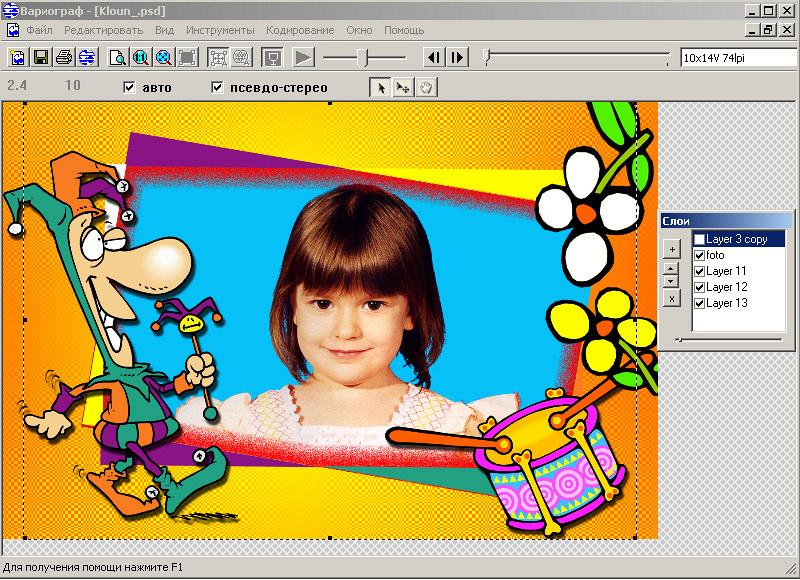Viewport: 800px width, 580px height.
Task: Click the plus button in Слои panel
Action: [x=672, y=249]
